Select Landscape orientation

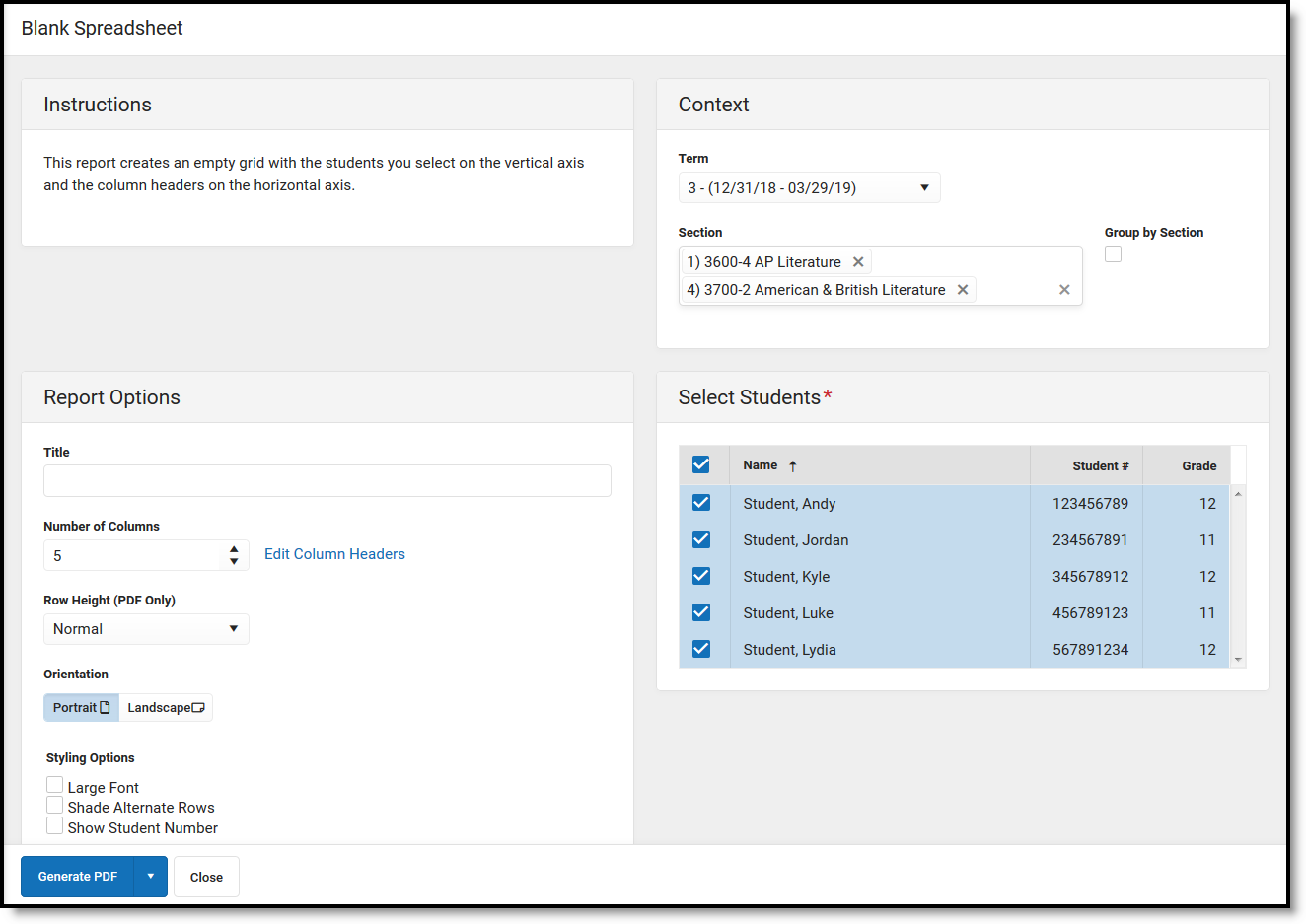(166, 708)
